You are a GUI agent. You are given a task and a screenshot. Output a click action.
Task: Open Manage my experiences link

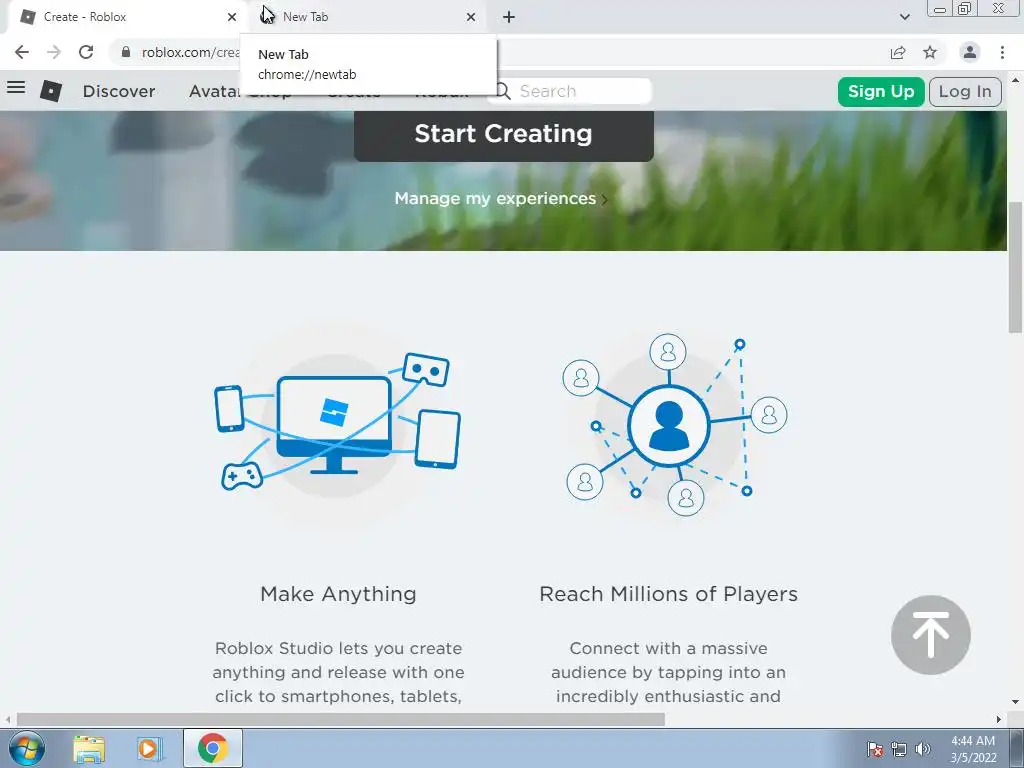pos(500,199)
